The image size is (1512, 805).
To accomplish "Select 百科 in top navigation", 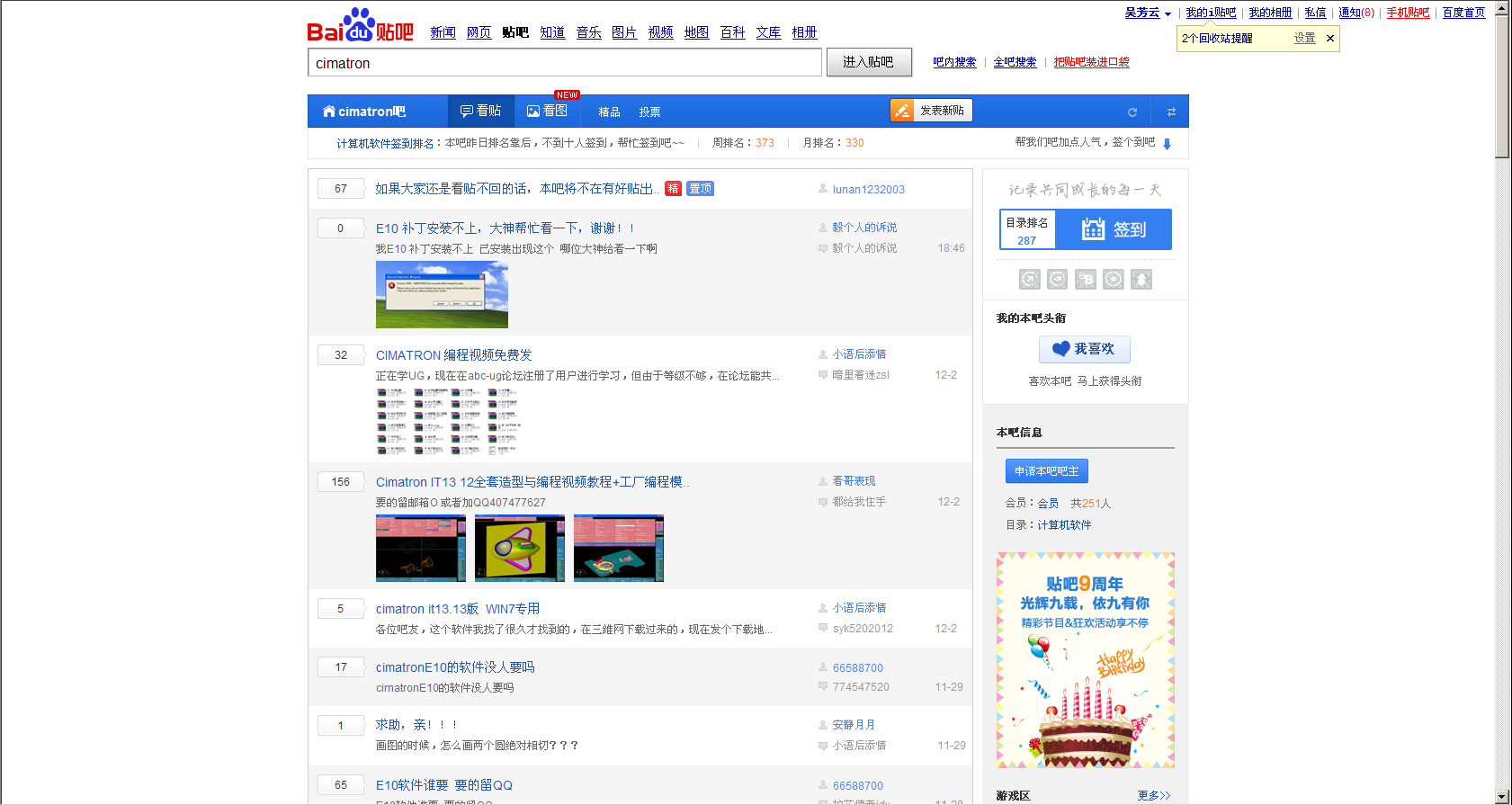I will (732, 32).
